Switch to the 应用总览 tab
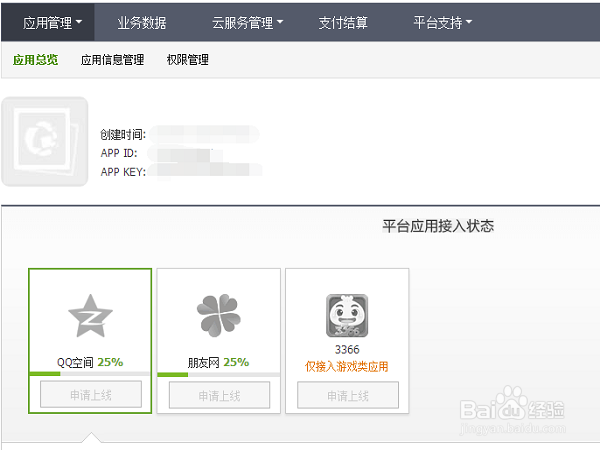600x450 pixels. 35,60
